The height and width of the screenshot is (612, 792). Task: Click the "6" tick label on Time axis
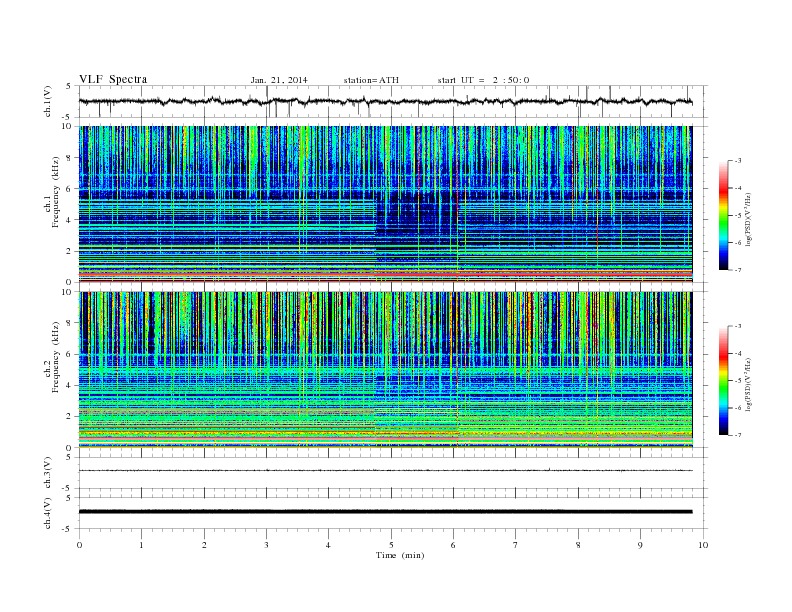click(x=454, y=545)
